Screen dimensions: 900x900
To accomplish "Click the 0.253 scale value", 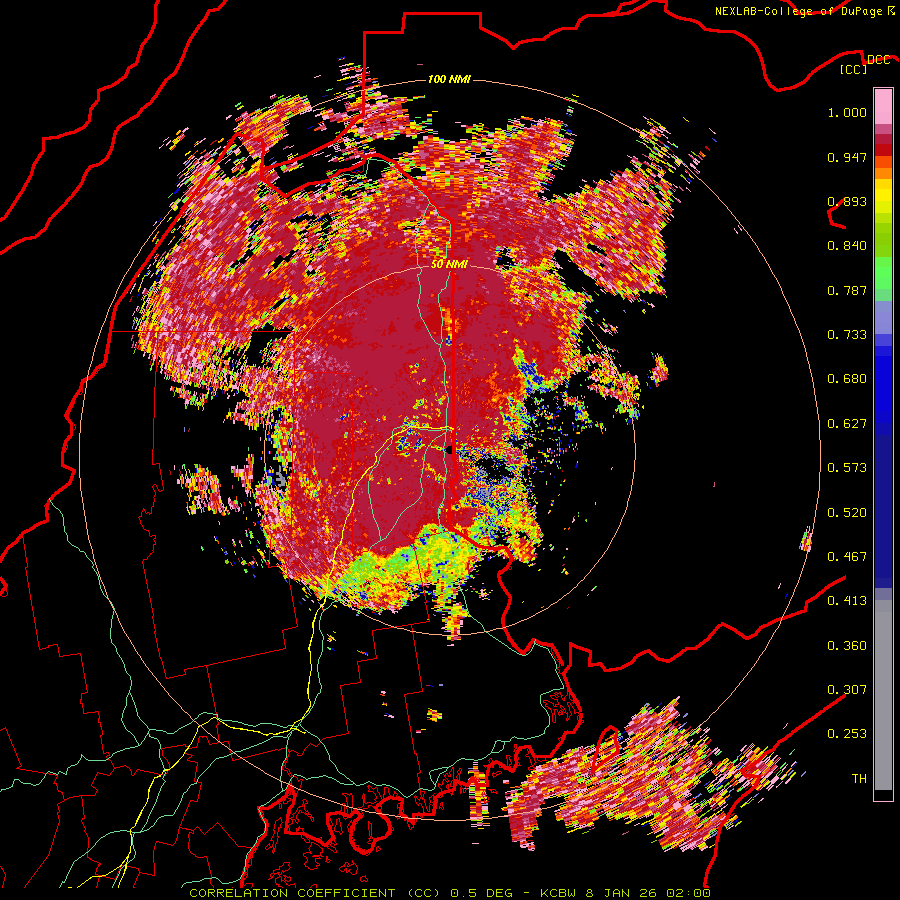I will [847, 734].
